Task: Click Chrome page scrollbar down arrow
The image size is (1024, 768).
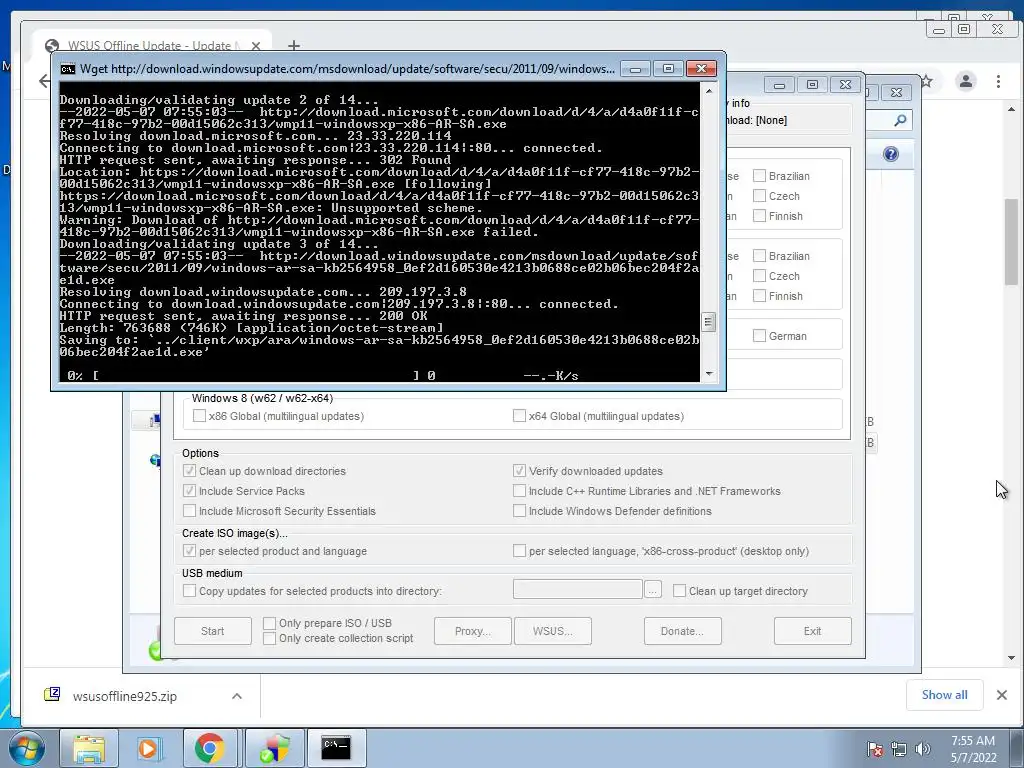Action: click(1011, 658)
